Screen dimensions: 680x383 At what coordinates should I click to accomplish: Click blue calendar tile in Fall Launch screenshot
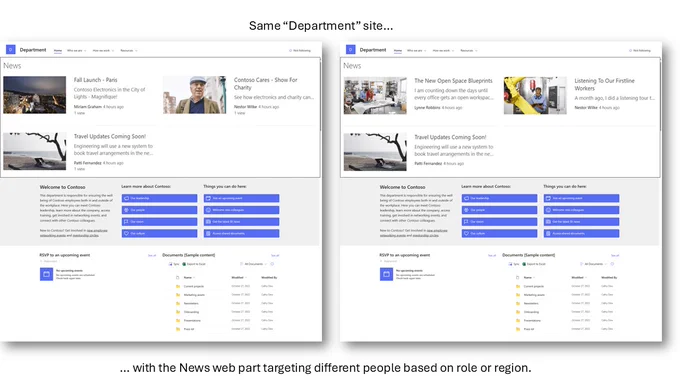click(x=46, y=274)
